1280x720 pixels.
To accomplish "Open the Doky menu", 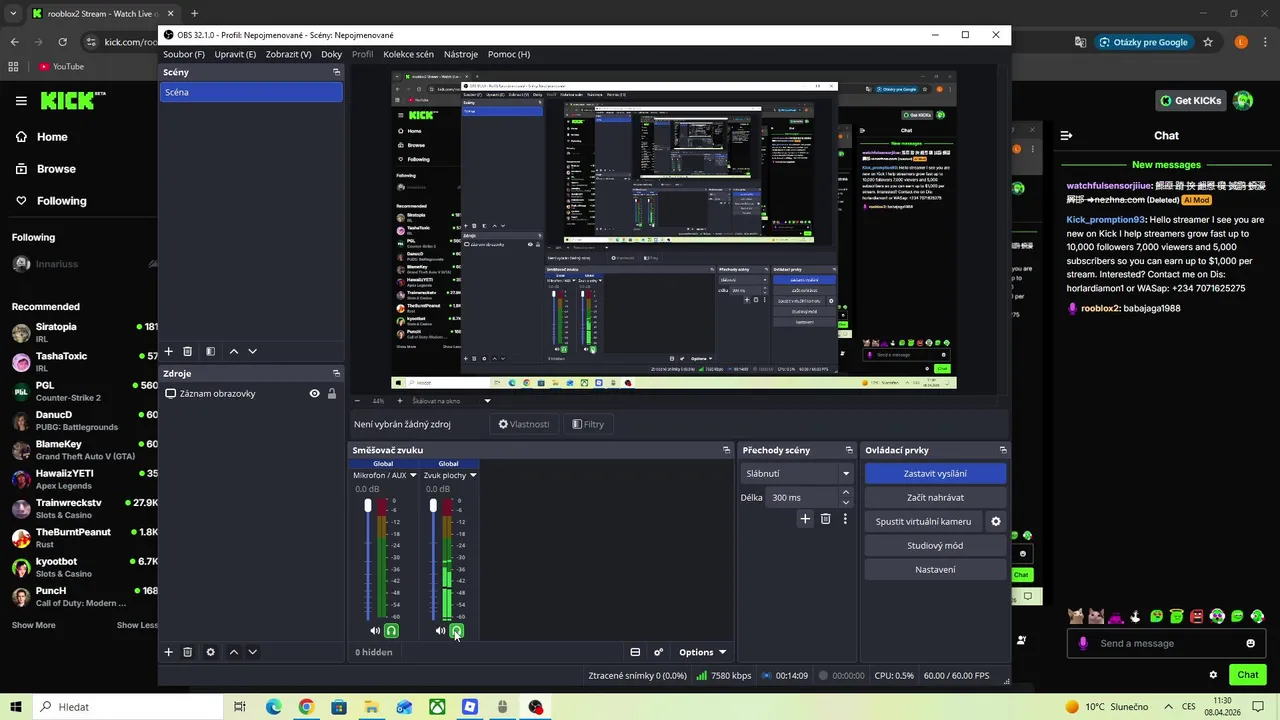I will [331, 54].
